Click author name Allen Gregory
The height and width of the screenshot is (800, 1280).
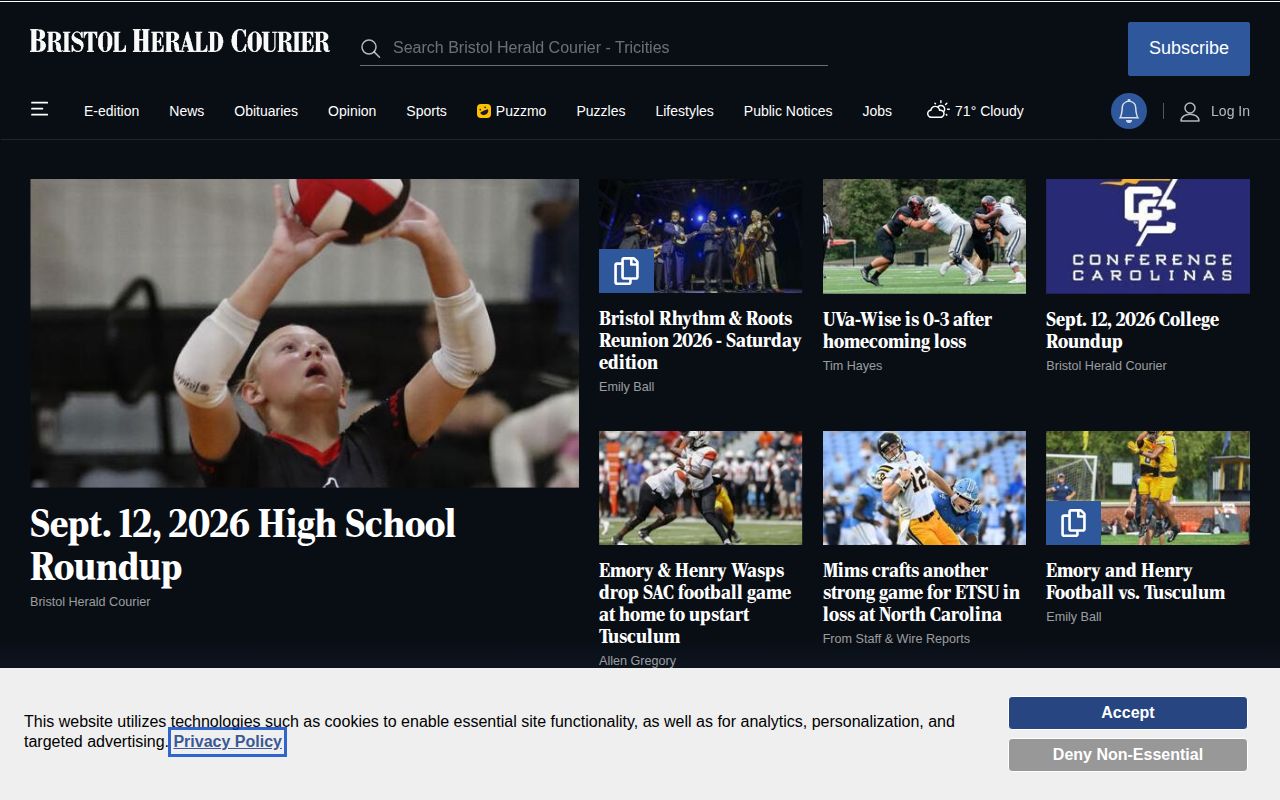(637, 661)
